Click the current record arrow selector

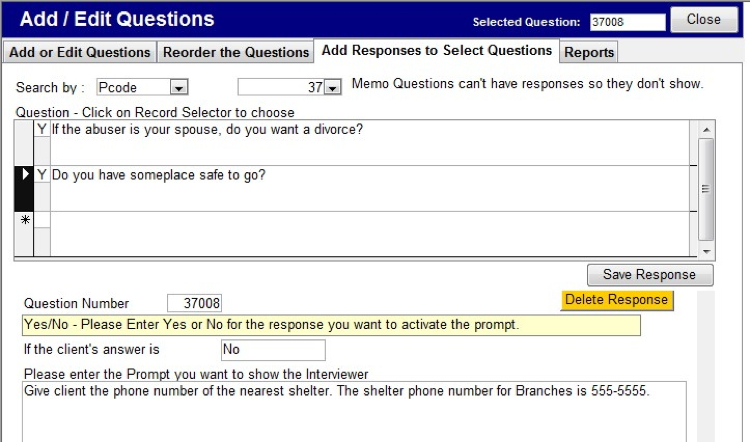tap(23, 187)
